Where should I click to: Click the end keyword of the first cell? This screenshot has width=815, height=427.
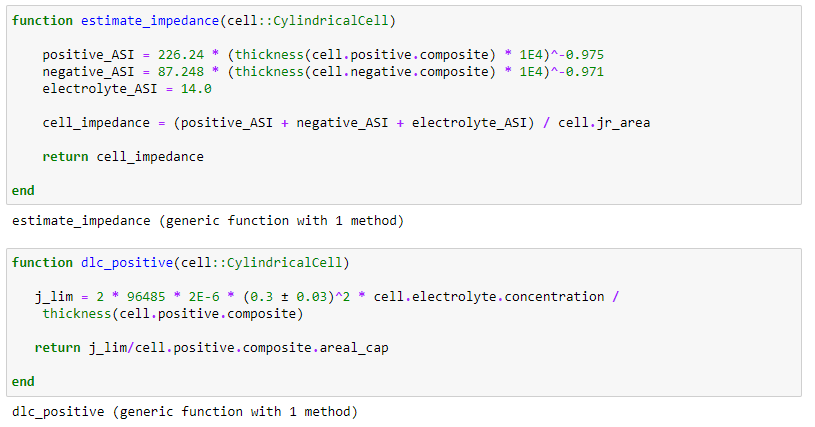(x=23, y=191)
